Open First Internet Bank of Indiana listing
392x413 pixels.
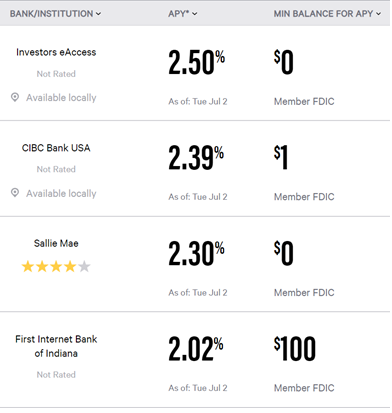click(56, 346)
